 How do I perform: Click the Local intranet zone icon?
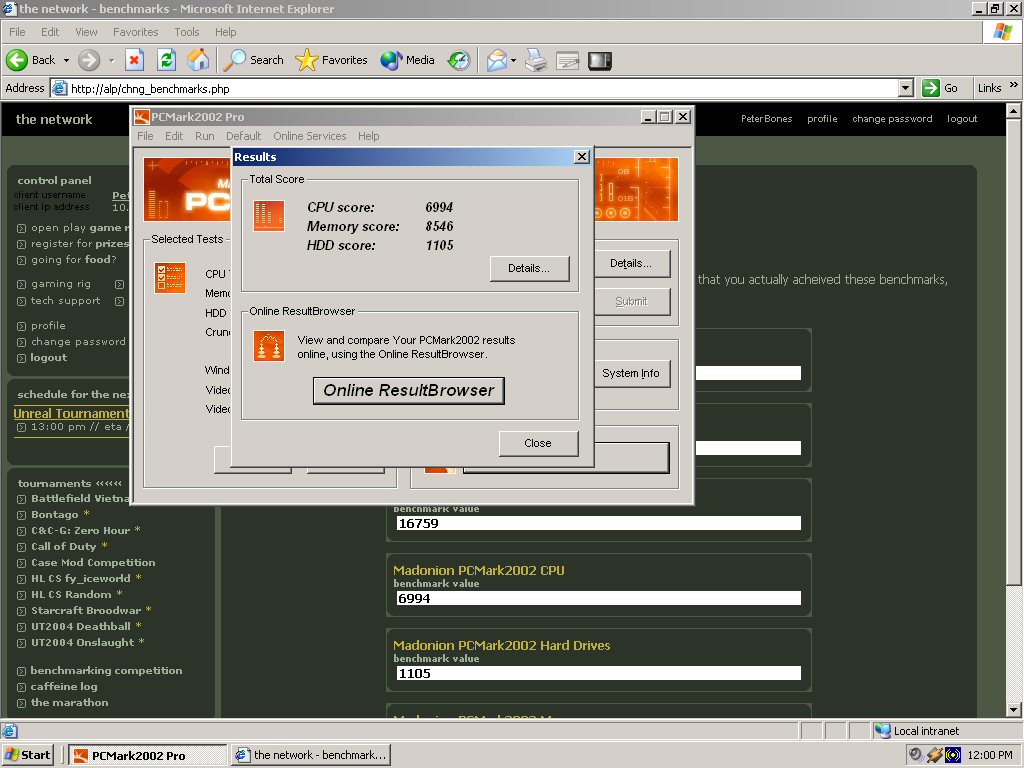(x=882, y=731)
